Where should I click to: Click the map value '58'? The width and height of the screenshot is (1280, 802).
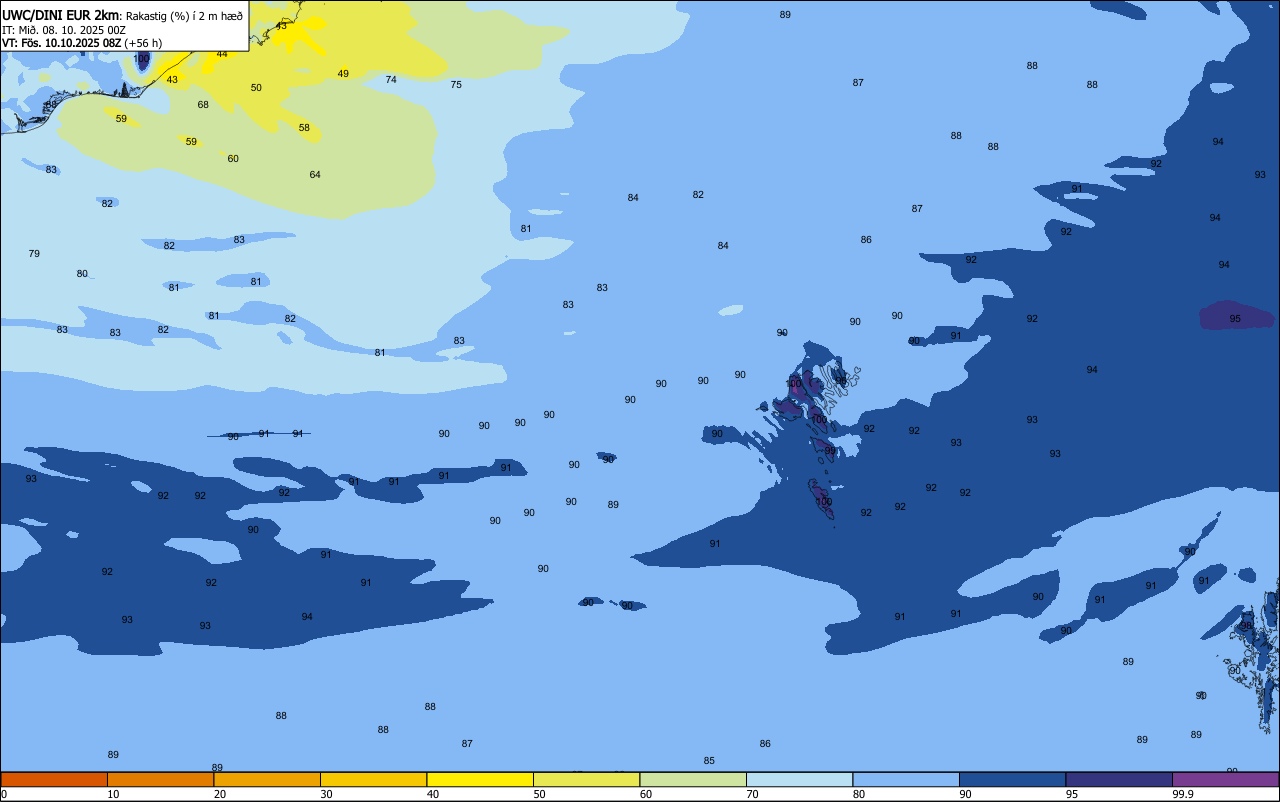[x=304, y=128]
